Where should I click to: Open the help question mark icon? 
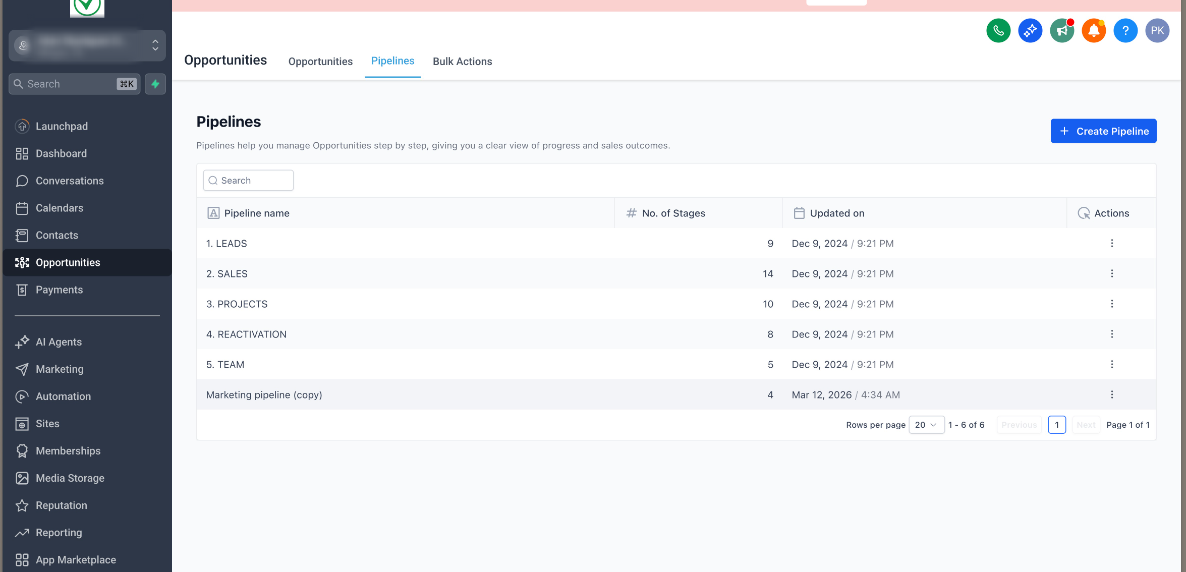1125,31
